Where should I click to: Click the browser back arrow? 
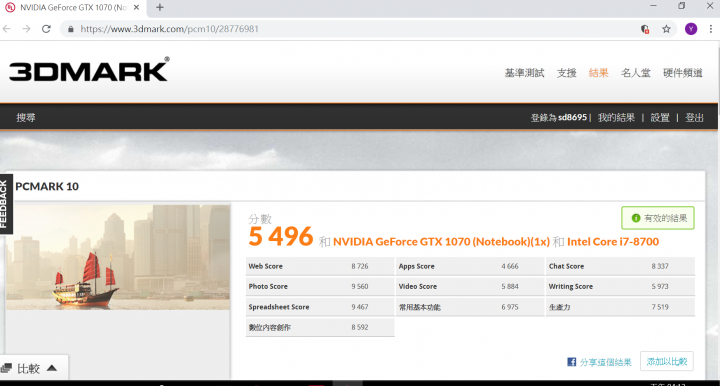point(7,29)
